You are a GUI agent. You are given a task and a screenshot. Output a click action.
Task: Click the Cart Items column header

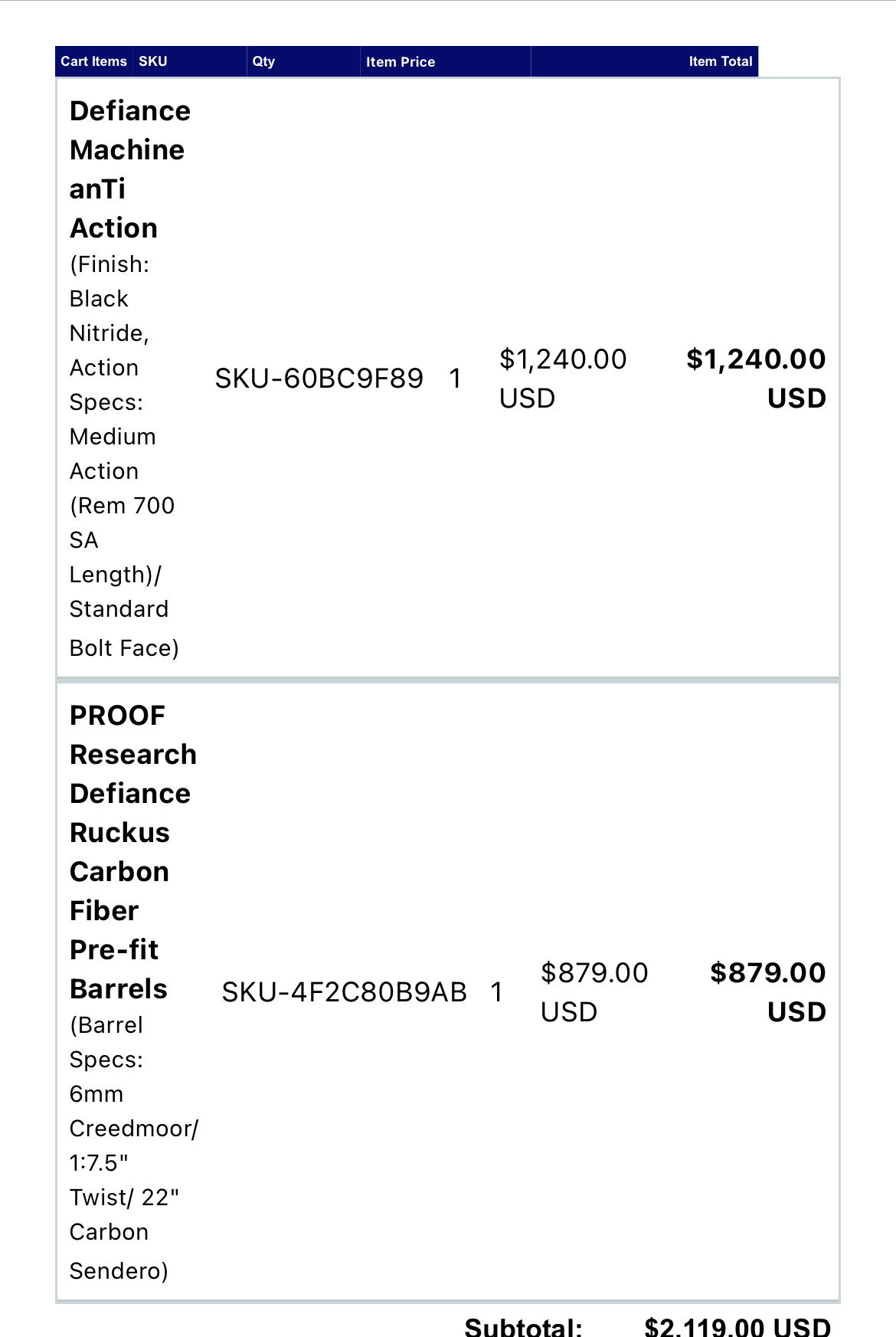(x=93, y=61)
